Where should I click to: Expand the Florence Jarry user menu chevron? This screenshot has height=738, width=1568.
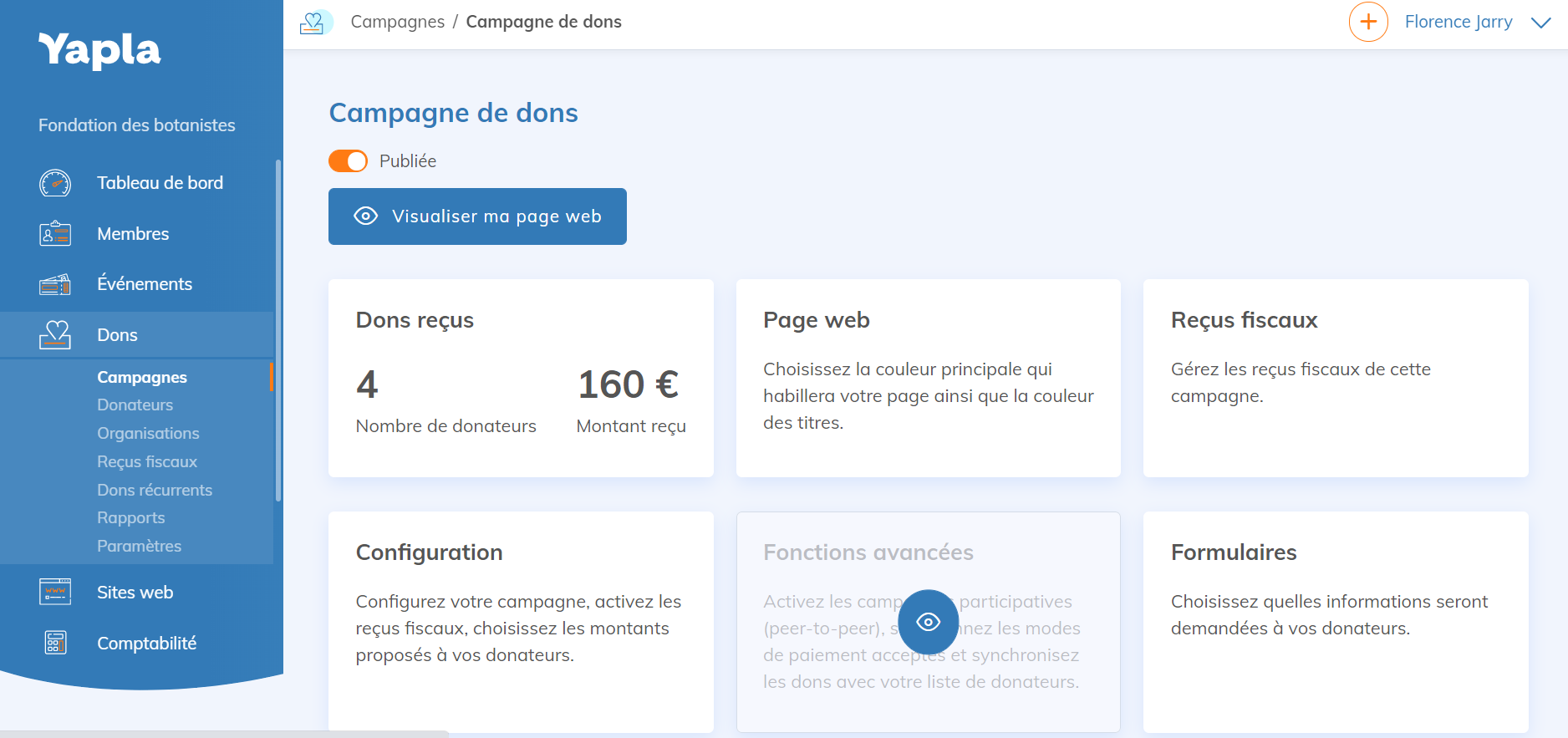1540,23
